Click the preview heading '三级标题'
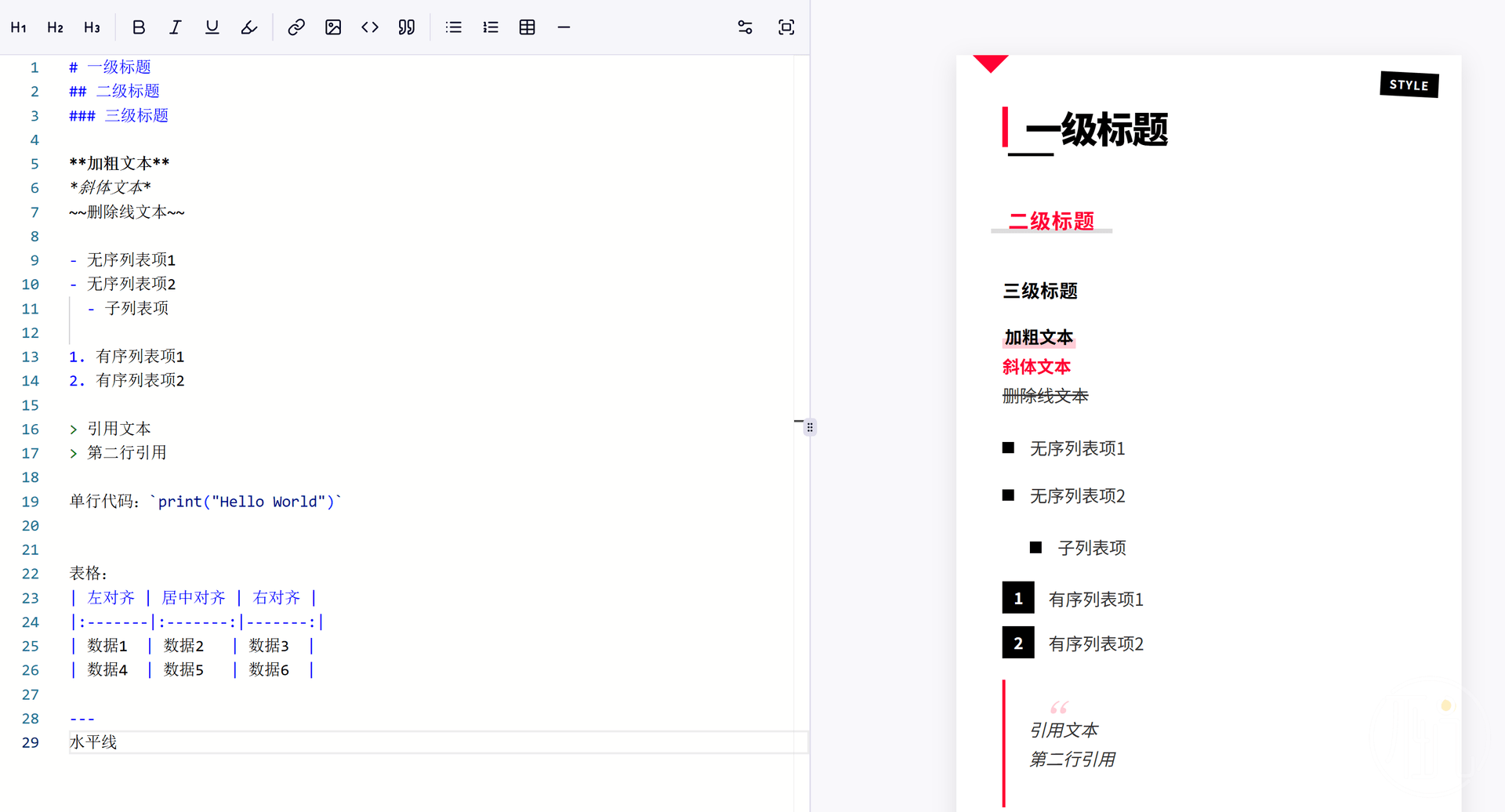The image size is (1505, 812). [1040, 292]
